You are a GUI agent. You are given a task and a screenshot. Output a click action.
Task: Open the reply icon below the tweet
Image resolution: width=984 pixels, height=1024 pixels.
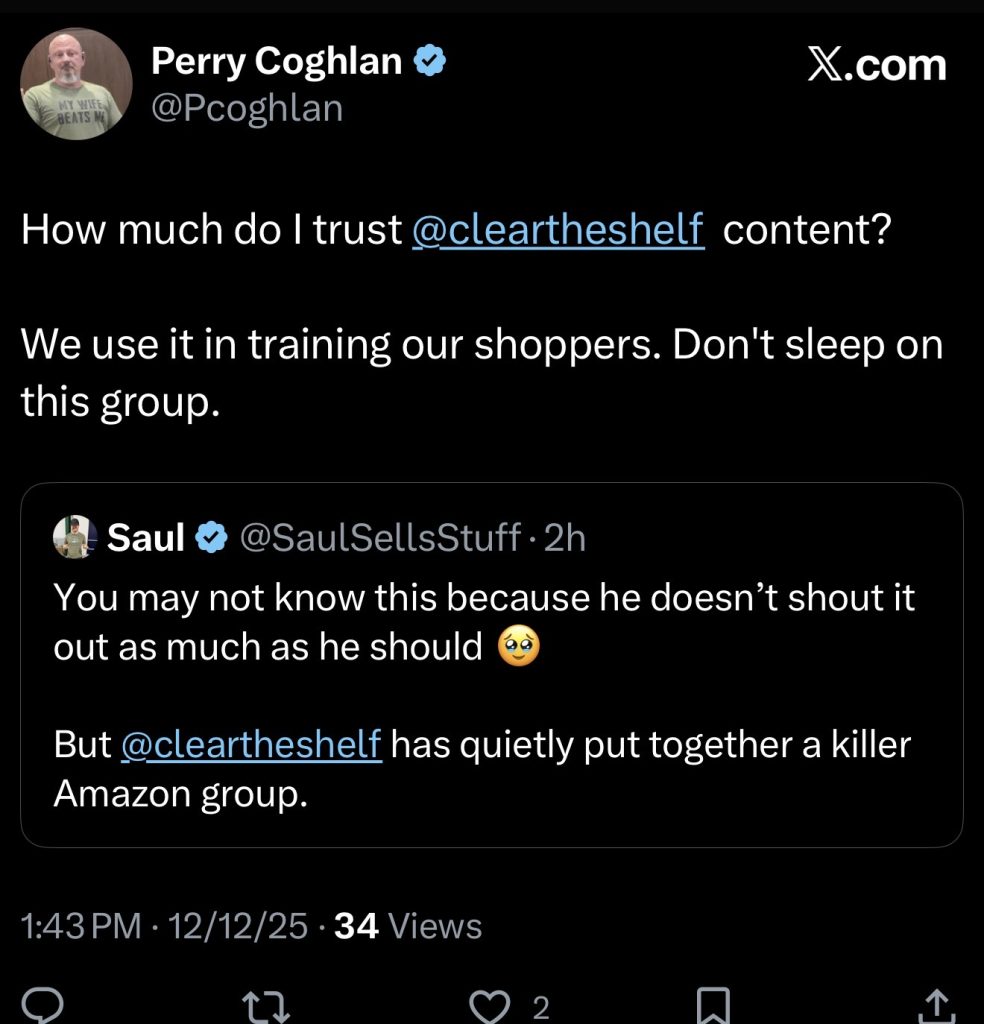click(x=44, y=1005)
